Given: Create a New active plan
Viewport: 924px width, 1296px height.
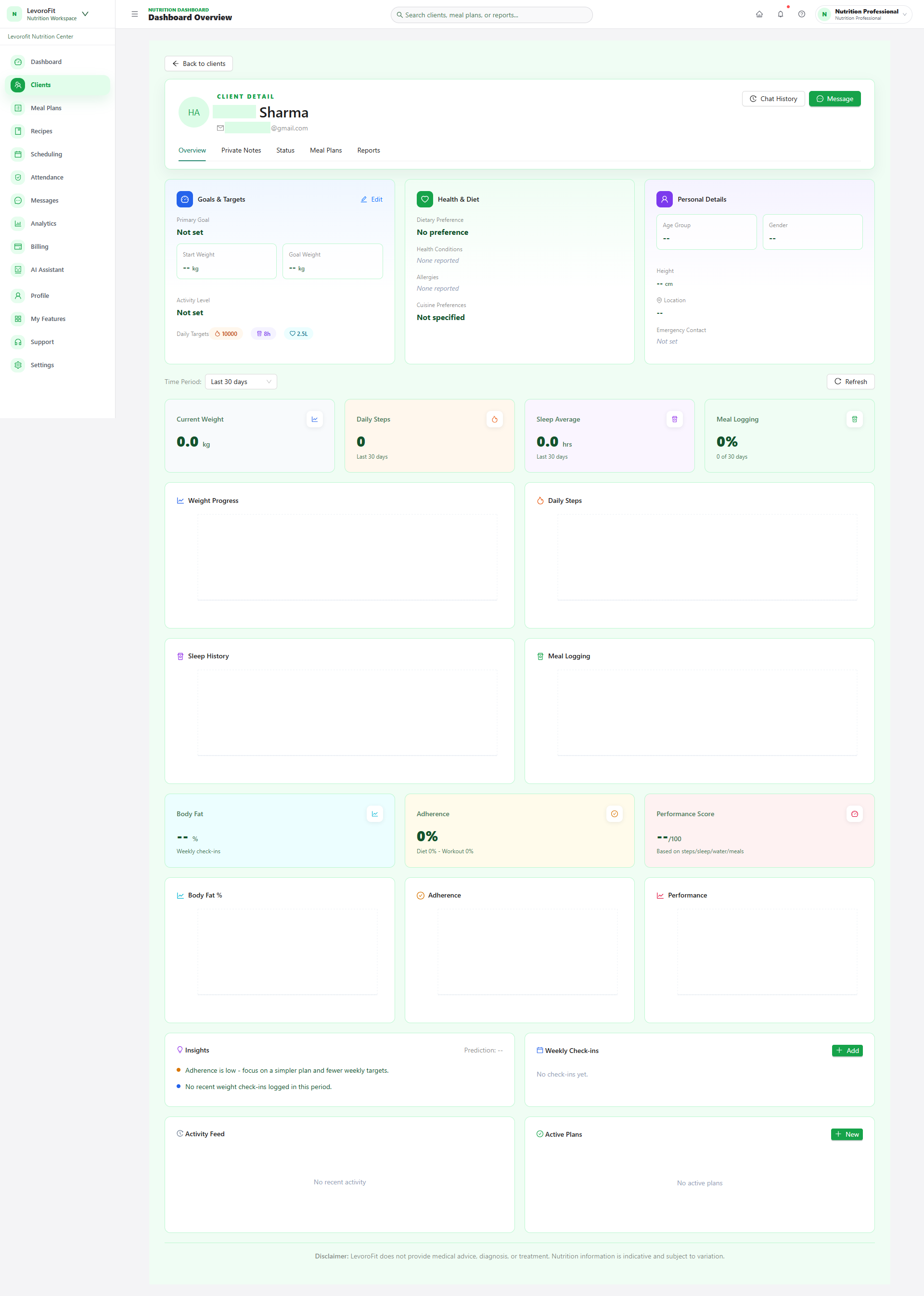Looking at the screenshot, I should (847, 1134).
